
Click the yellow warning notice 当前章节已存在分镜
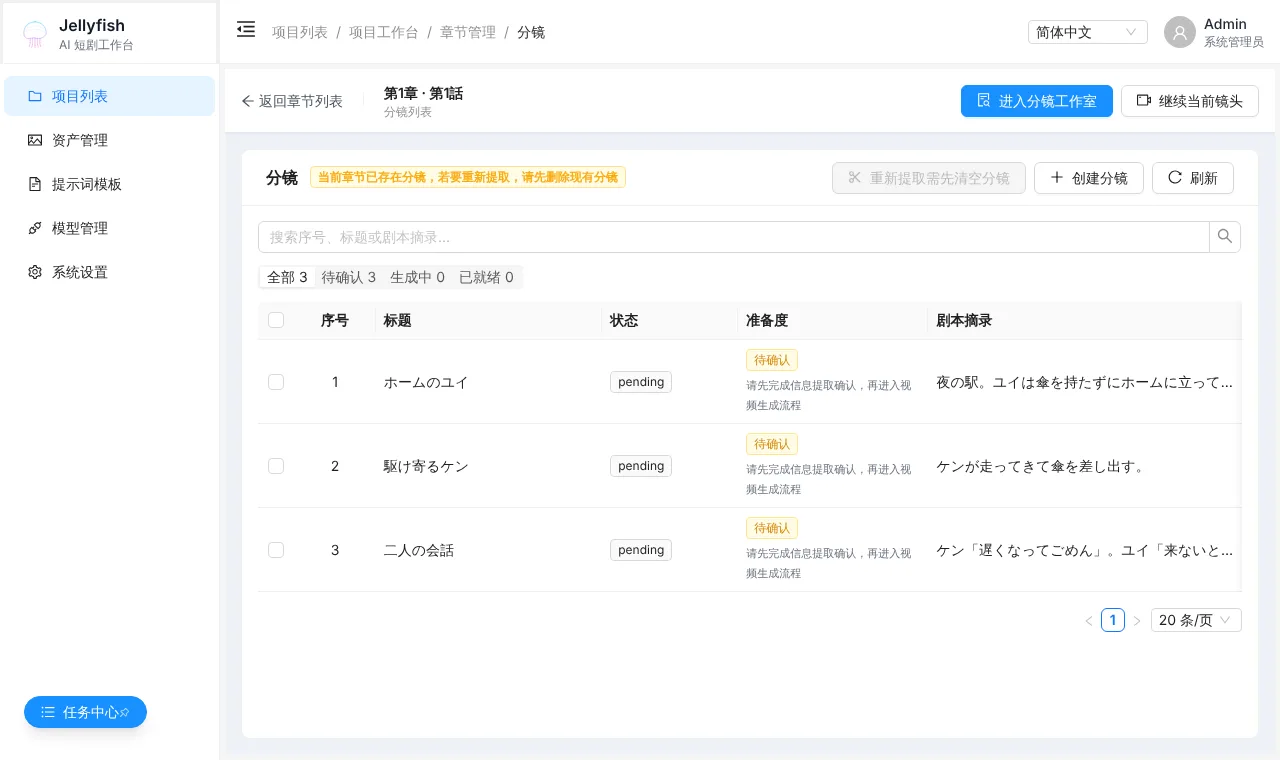pos(468,177)
